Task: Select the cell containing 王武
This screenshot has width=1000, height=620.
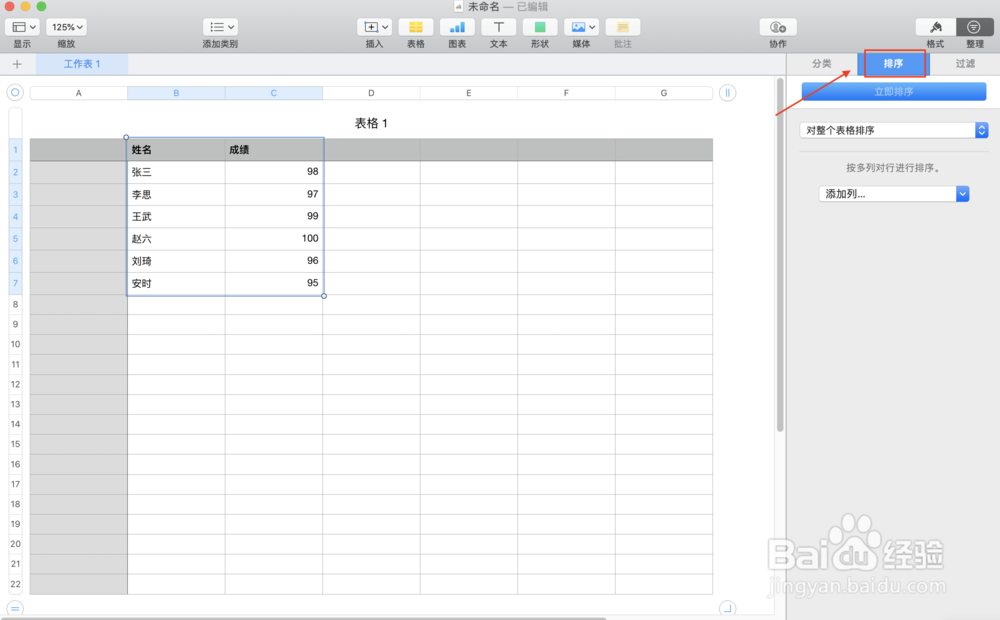Action: click(176, 217)
